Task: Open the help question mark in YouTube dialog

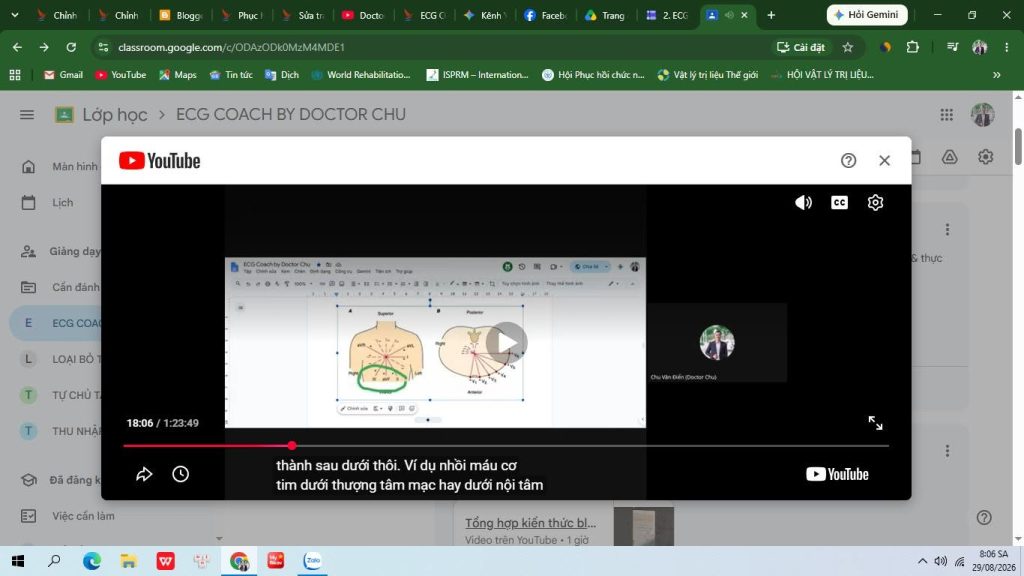Action: pyautogui.click(x=848, y=161)
